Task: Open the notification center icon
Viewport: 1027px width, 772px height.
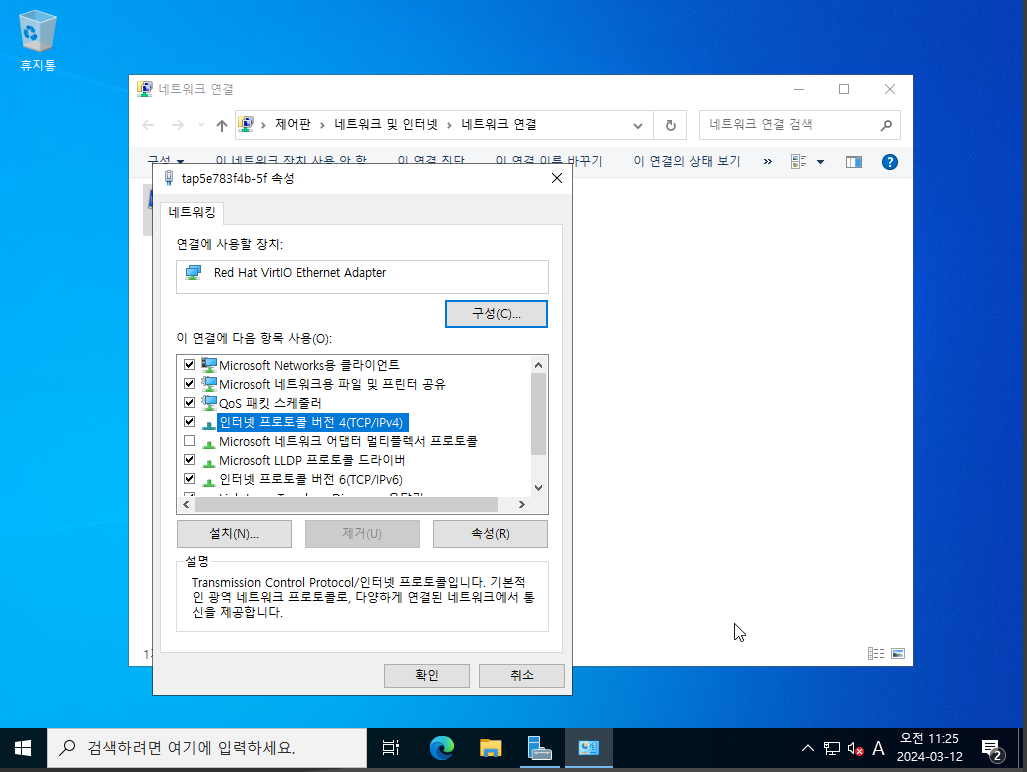Action: coord(992,750)
